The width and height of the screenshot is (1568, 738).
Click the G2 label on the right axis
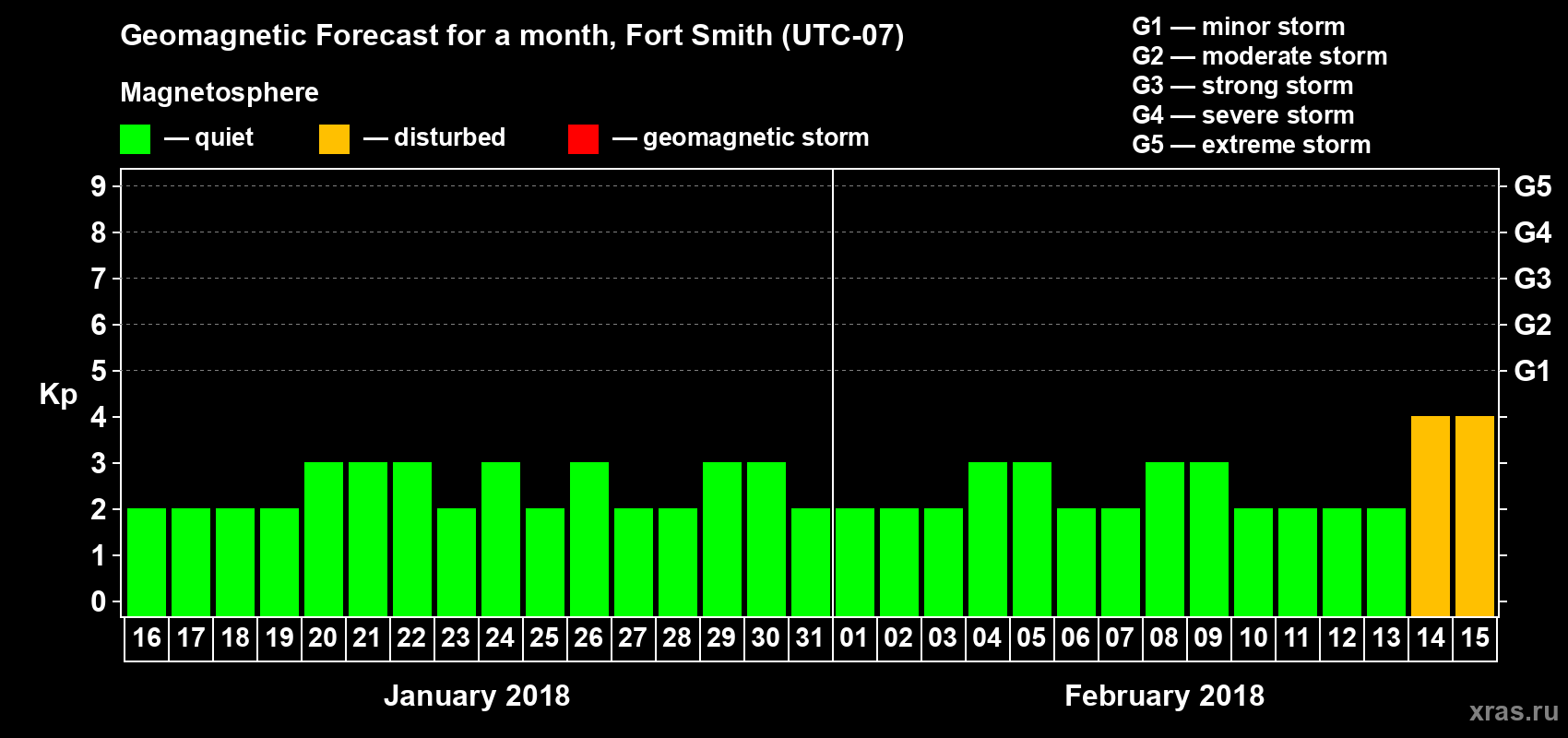1533,326
